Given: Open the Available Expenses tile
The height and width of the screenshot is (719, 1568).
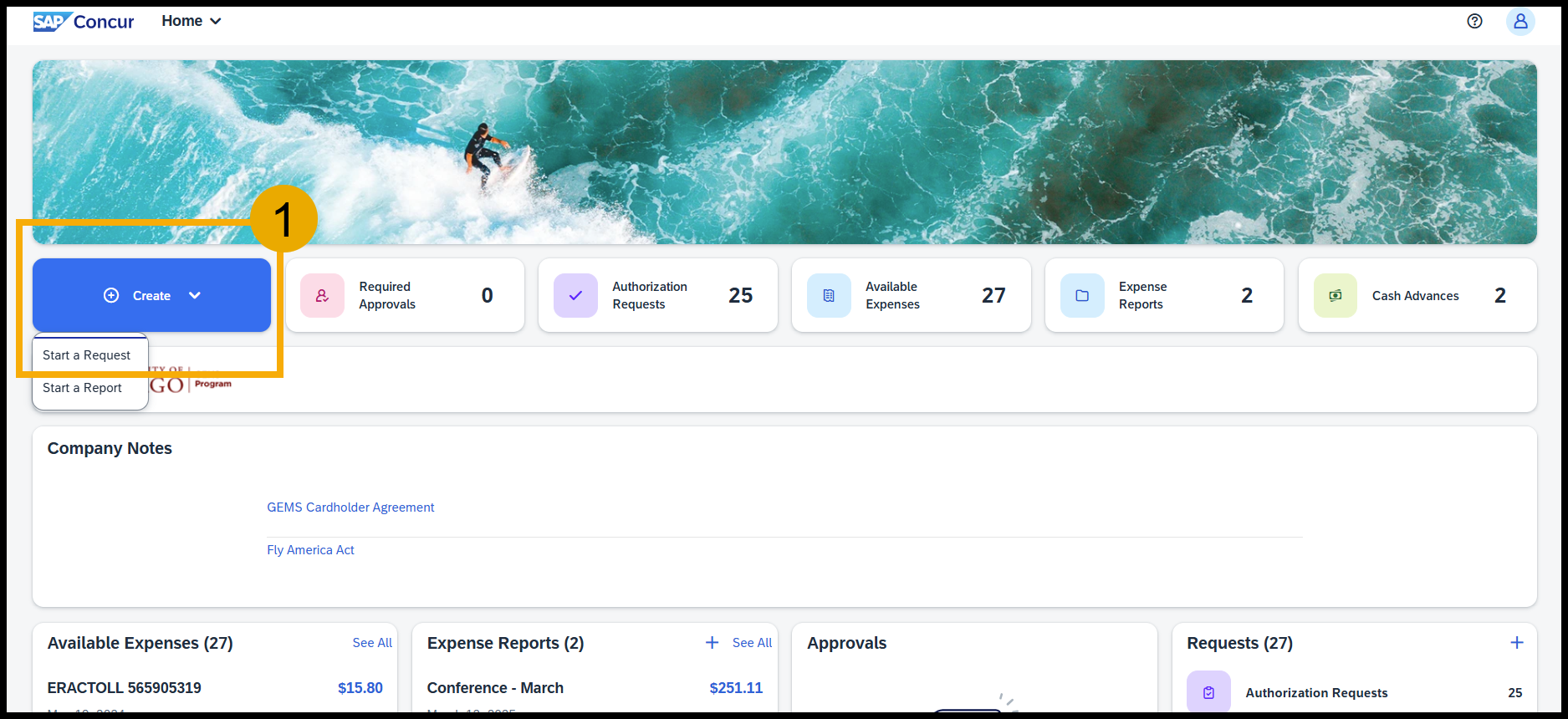Looking at the screenshot, I should (x=912, y=295).
